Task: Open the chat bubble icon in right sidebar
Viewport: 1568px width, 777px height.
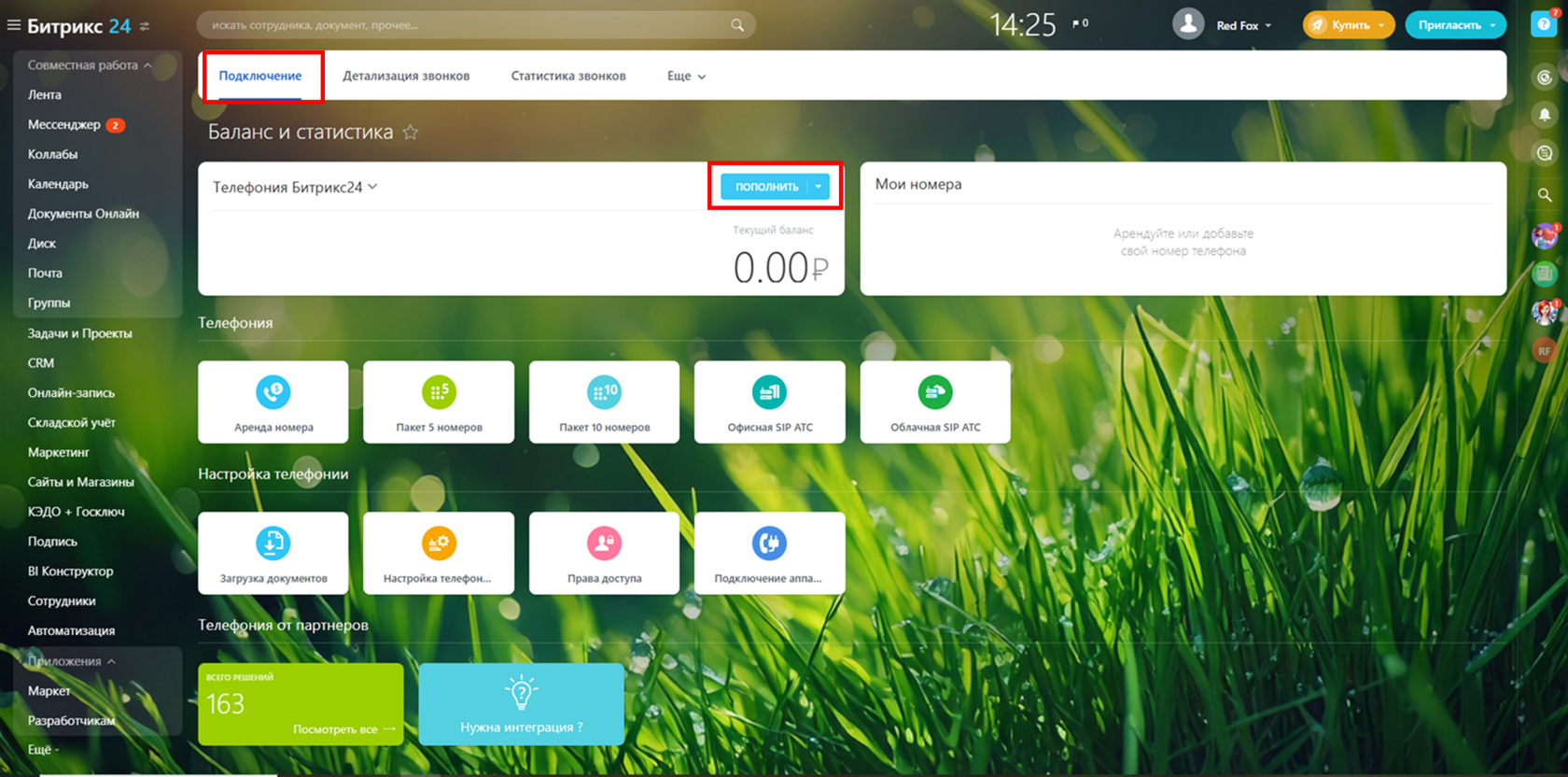Action: tap(1545, 152)
